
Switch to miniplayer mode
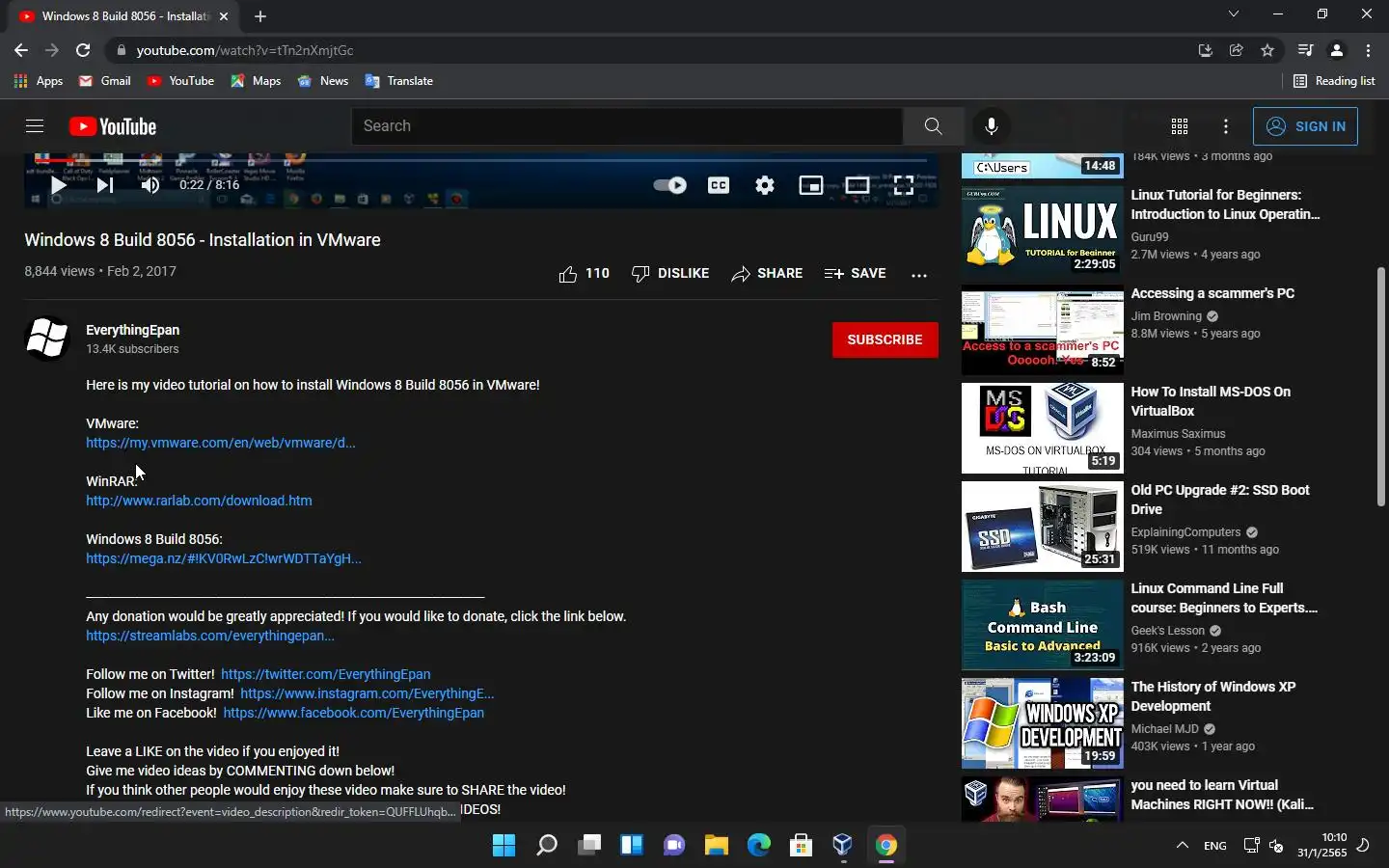tap(811, 185)
